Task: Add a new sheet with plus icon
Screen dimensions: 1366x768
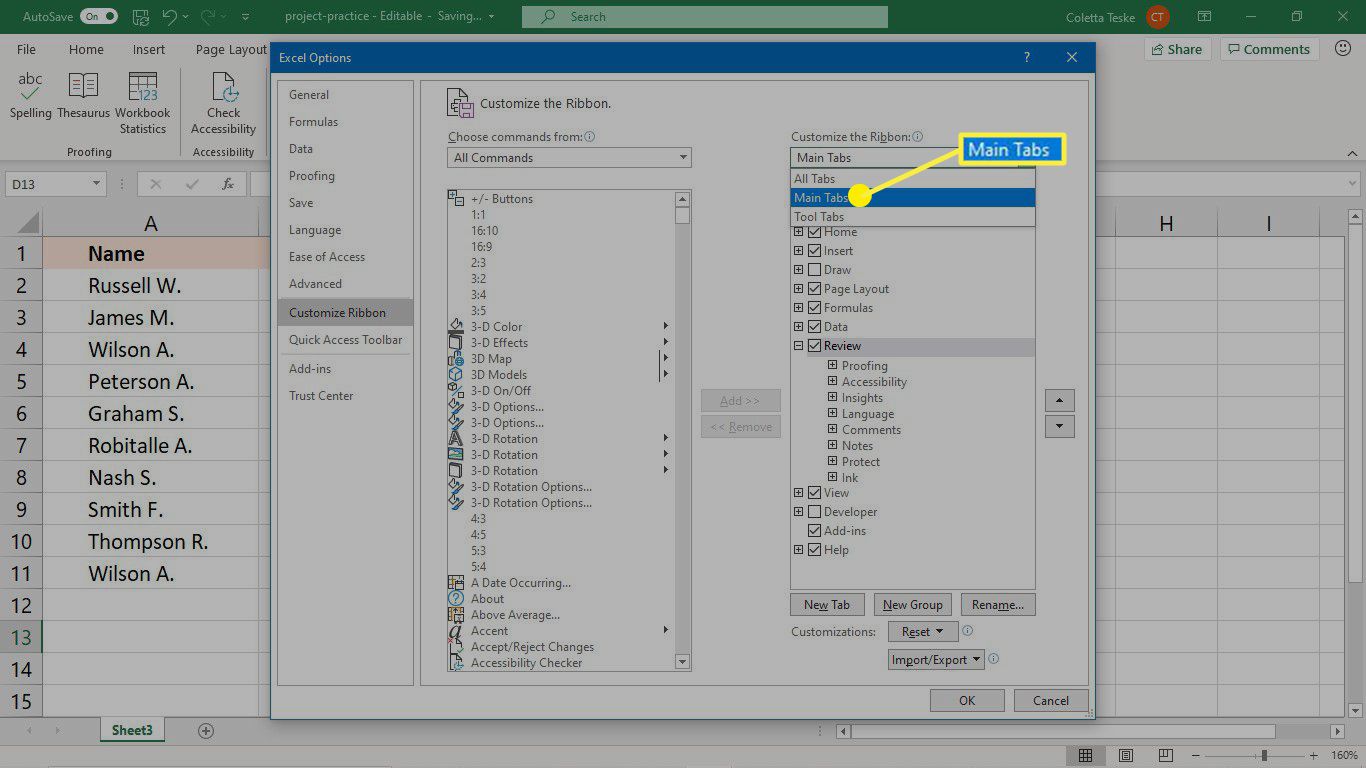Action: (206, 731)
